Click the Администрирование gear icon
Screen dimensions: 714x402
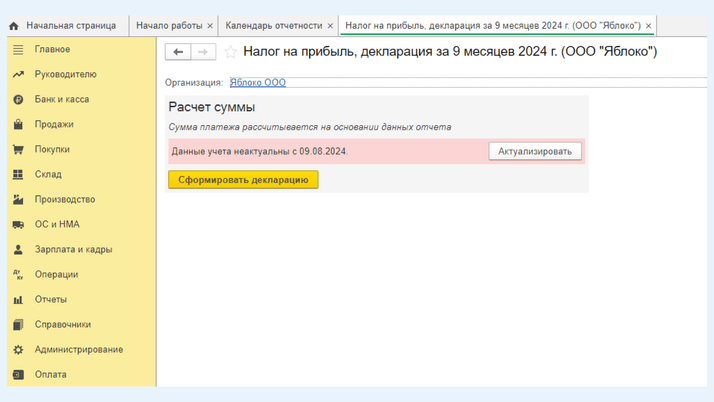18,350
